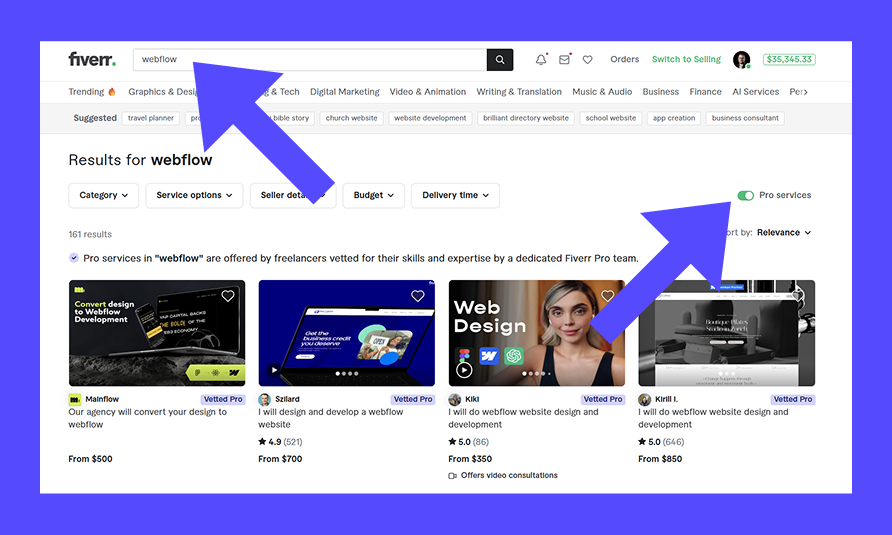Open the Budget filter dropdown
The width and height of the screenshot is (892, 535).
[373, 195]
